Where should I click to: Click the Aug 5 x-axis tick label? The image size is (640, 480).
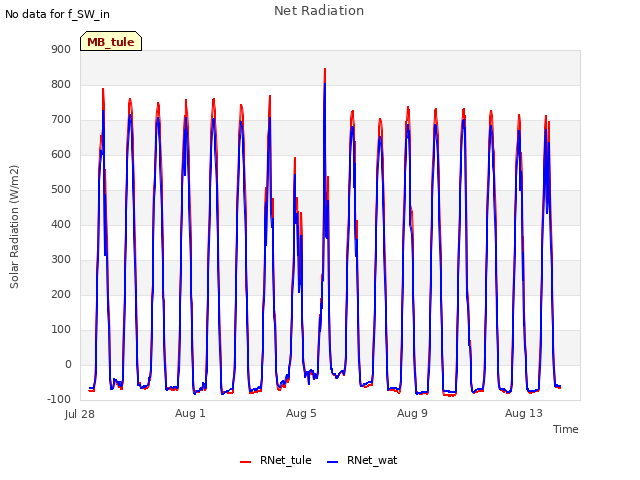(301, 413)
